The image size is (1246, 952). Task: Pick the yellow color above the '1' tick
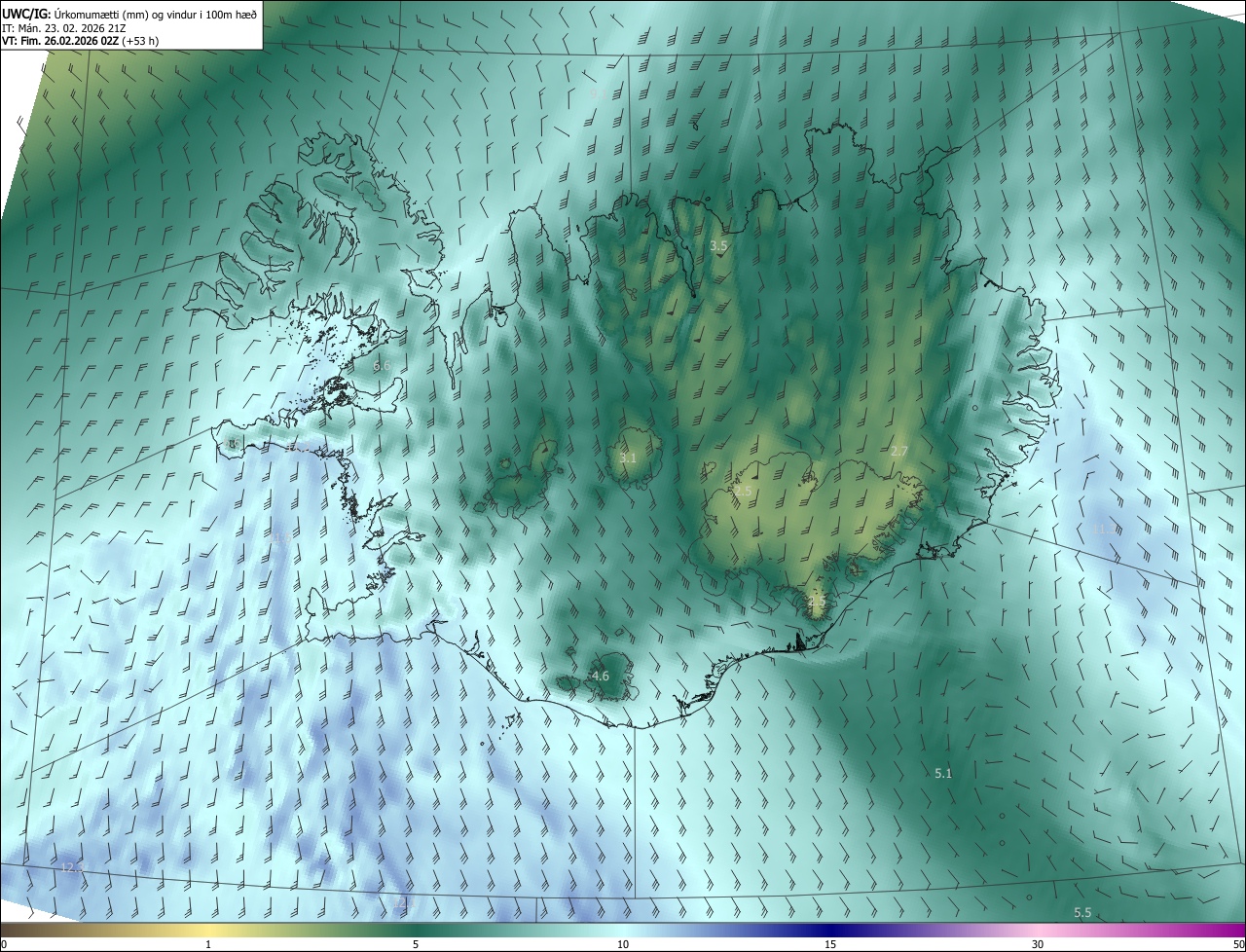point(208,930)
